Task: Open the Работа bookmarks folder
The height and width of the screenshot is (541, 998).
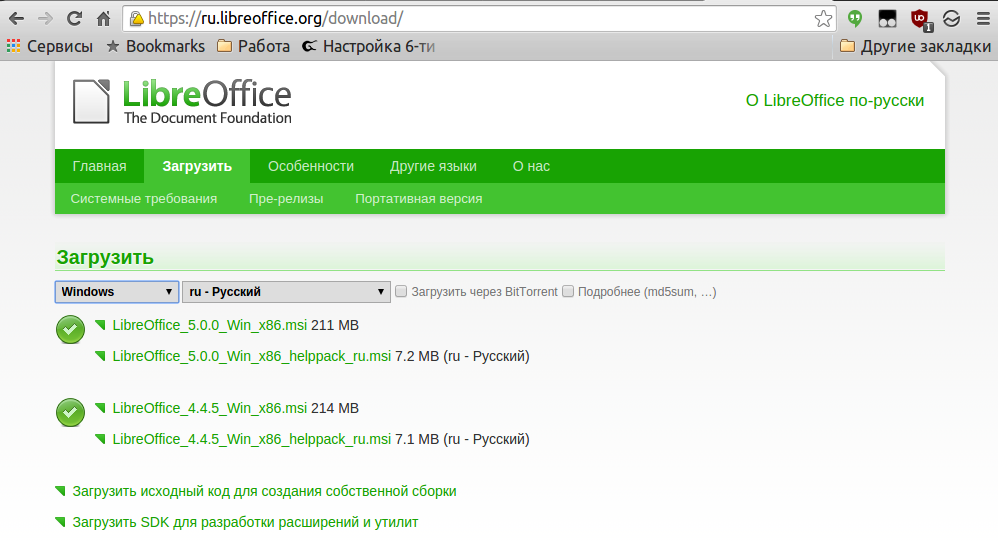Action: [x=253, y=46]
